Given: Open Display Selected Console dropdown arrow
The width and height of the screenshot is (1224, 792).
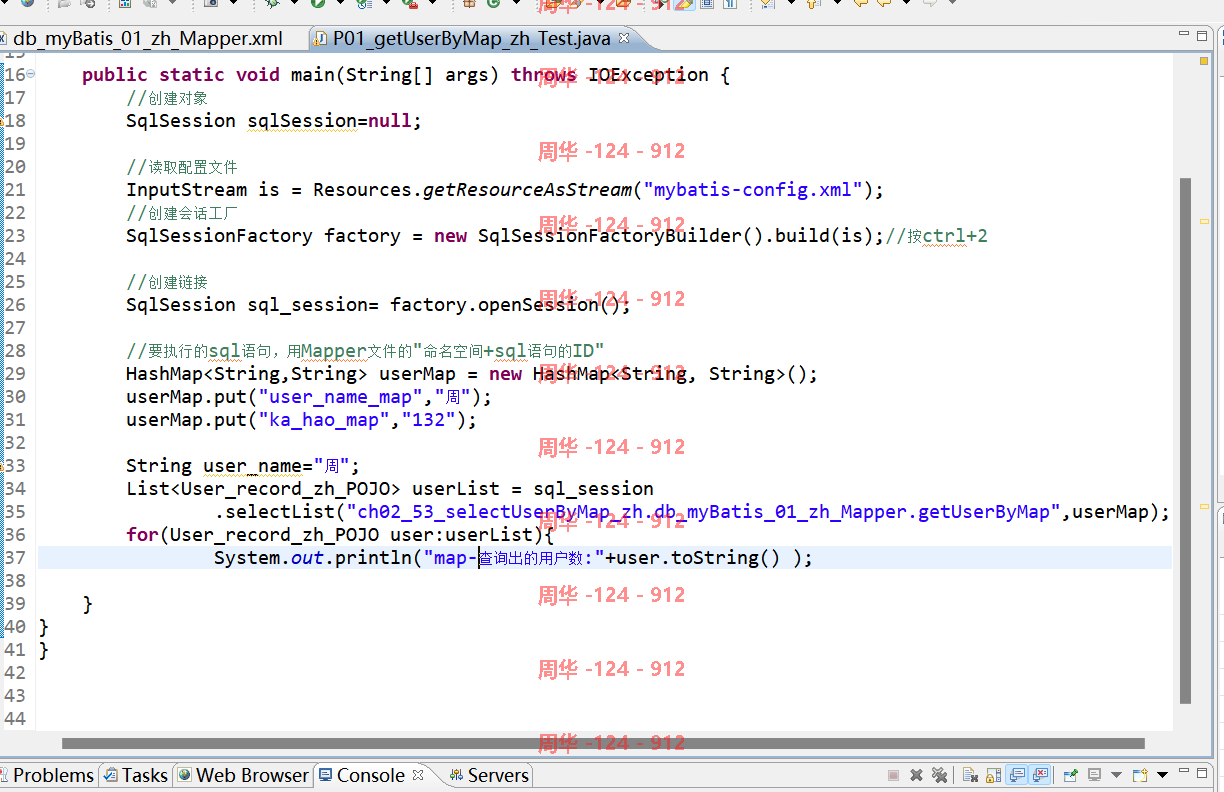Looking at the screenshot, I should click(1116, 775).
